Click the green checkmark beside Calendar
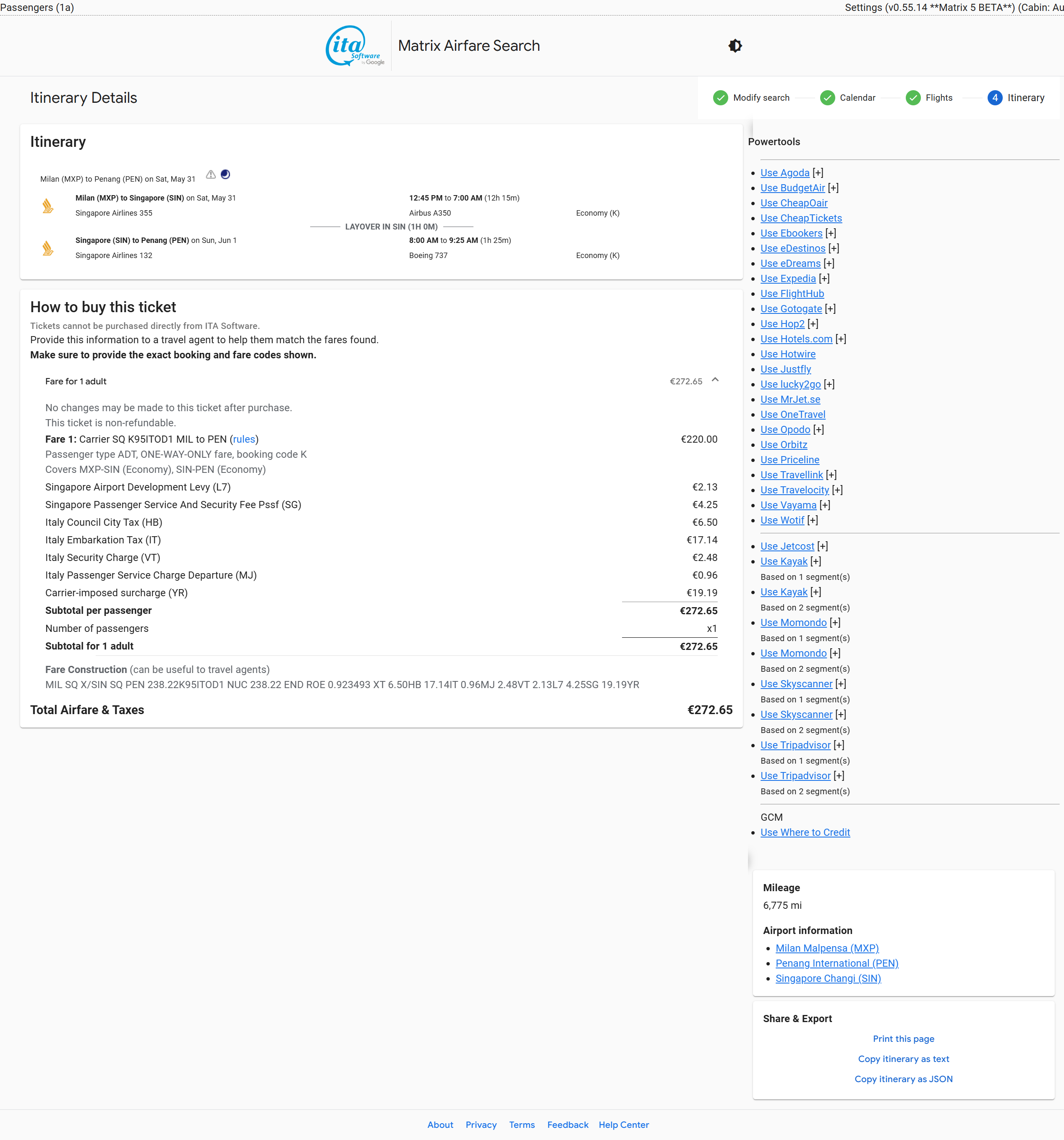 tap(826, 98)
